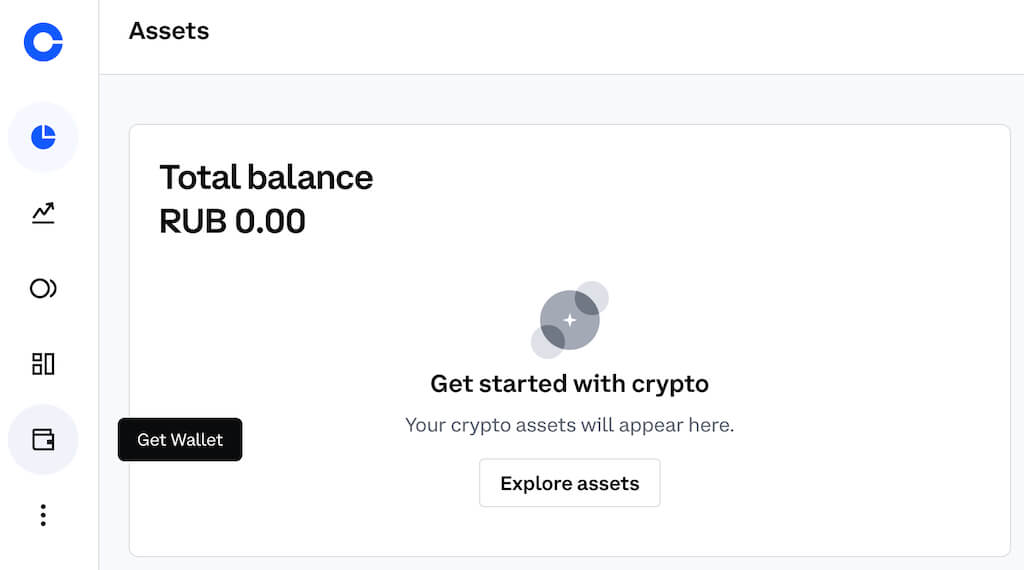The height and width of the screenshot is (570, 1024).
Task: Click the Total balance heading
Action: click(x=266, y=177)
